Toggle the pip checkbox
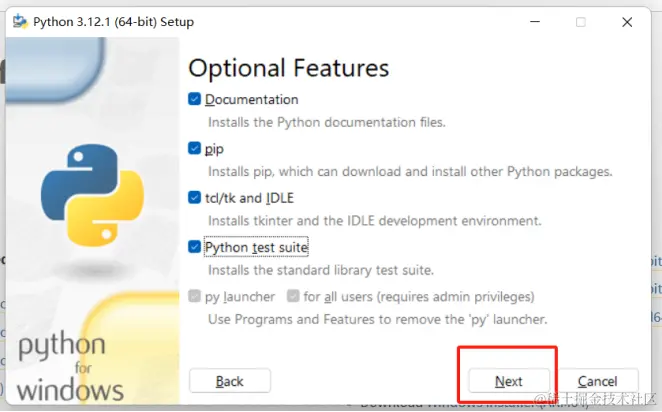The image size is (662, 412). [194, 148]
